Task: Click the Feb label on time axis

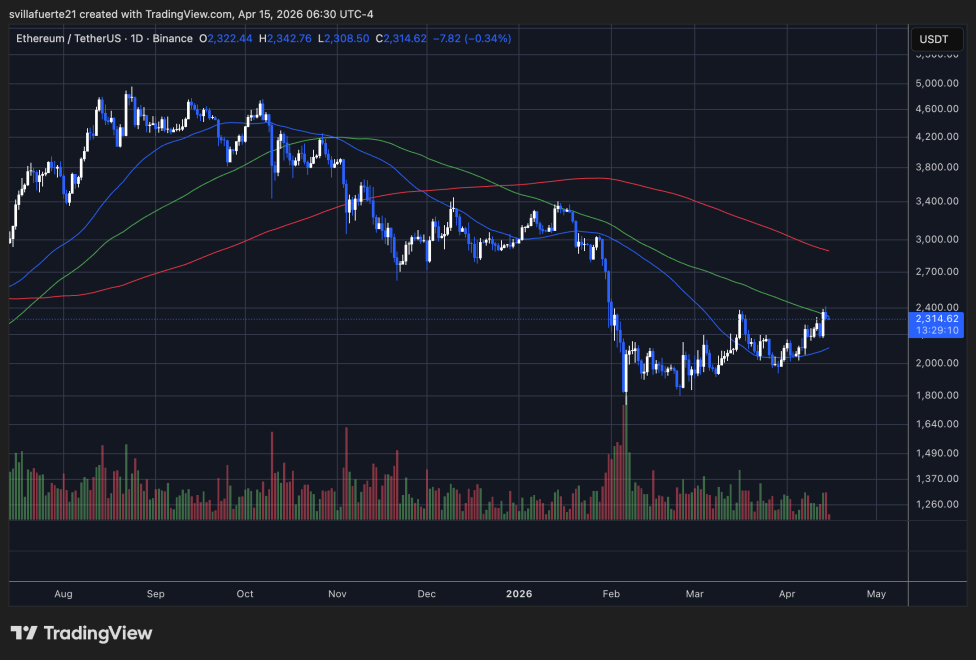Action: 610,594
